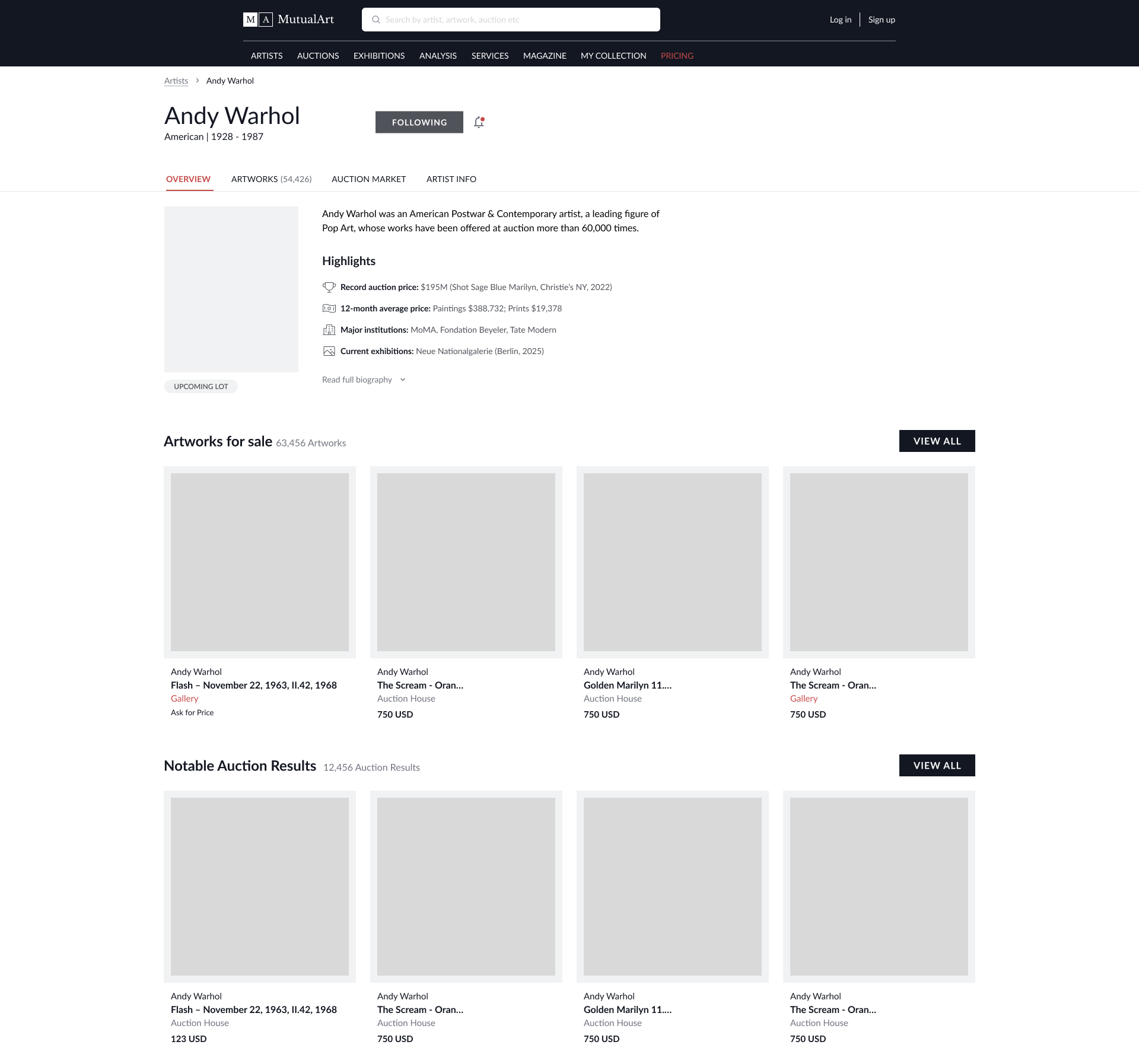Click the '63,456 Artworks' count
The height and width of the screenshot is (1064, 1139).
[x=311, y=443]
